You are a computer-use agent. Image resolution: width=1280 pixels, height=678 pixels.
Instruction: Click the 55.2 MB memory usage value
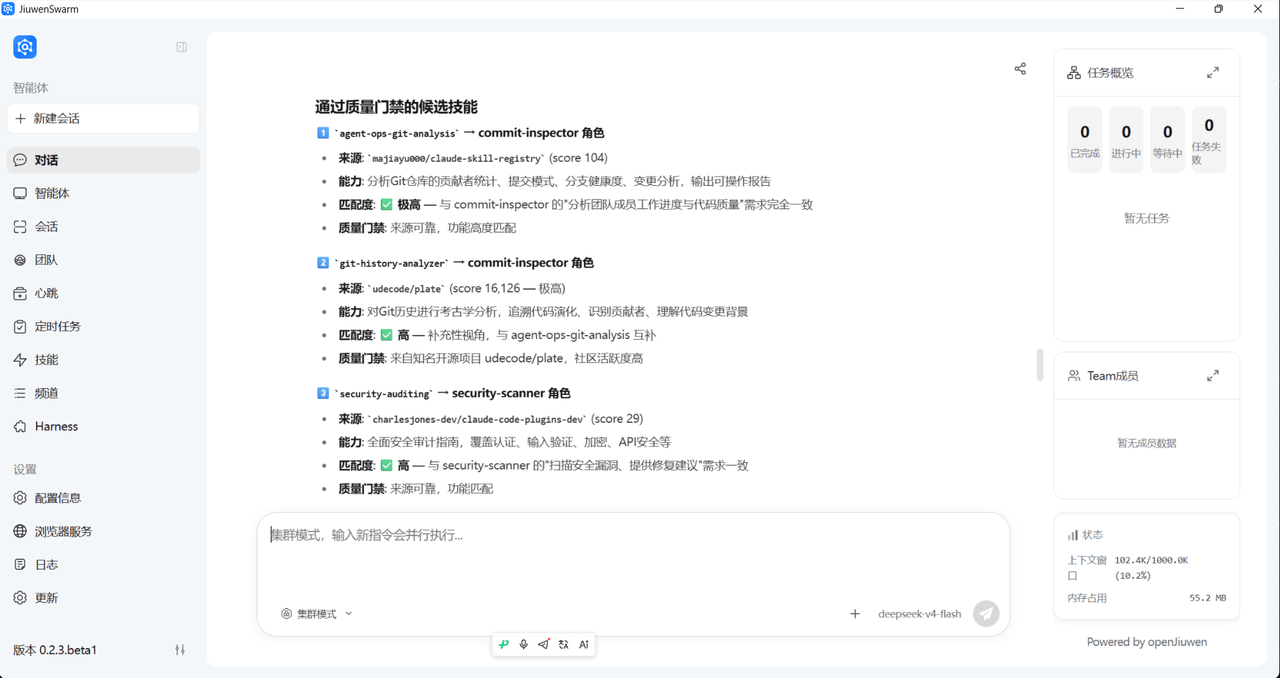[x=1208, y=598]
